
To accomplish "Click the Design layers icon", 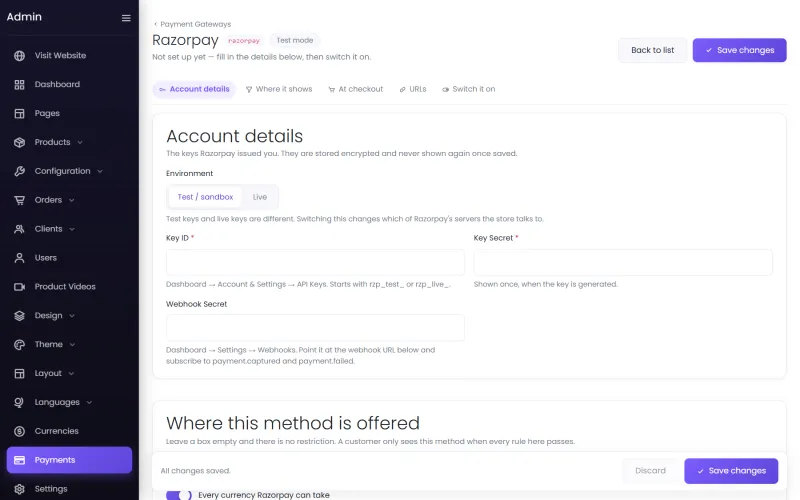I will (x=19, y=316).
